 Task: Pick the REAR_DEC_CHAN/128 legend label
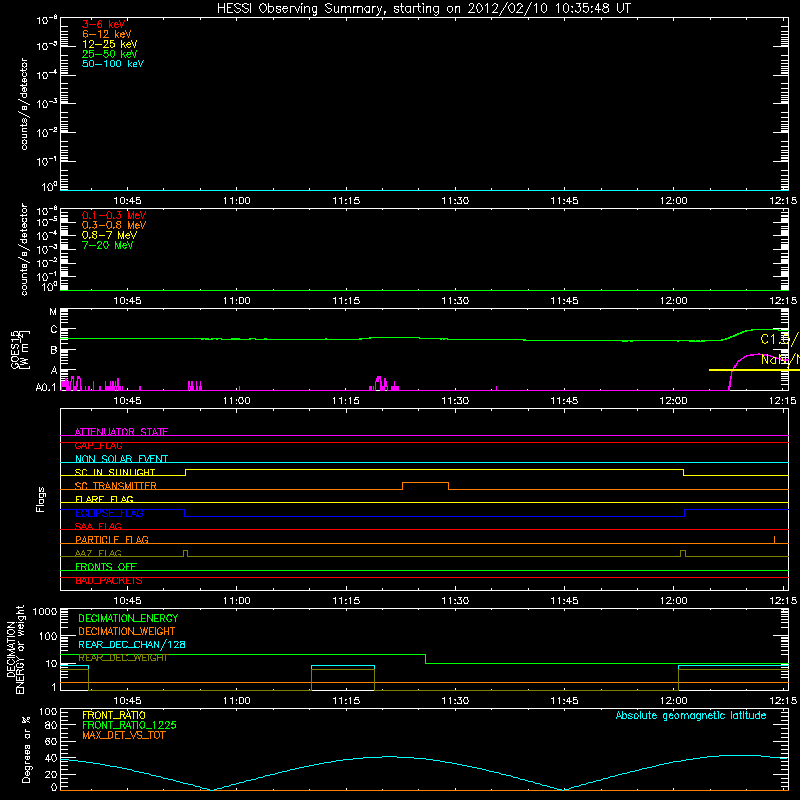(132, 644)
